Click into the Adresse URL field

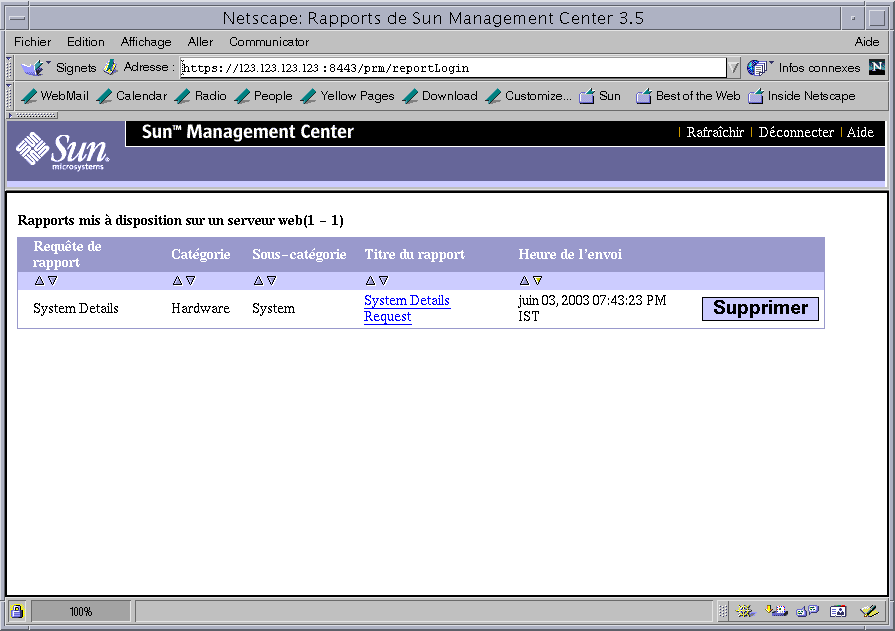453,68
